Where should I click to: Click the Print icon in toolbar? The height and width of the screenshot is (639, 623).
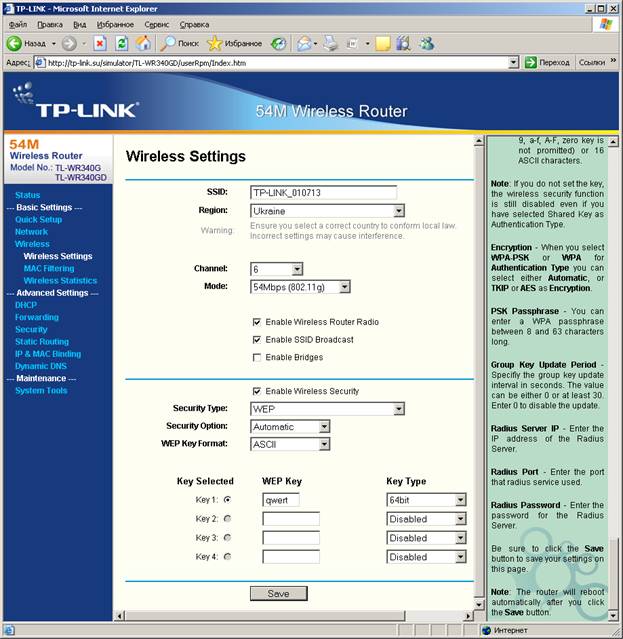(x=330, y=43)
